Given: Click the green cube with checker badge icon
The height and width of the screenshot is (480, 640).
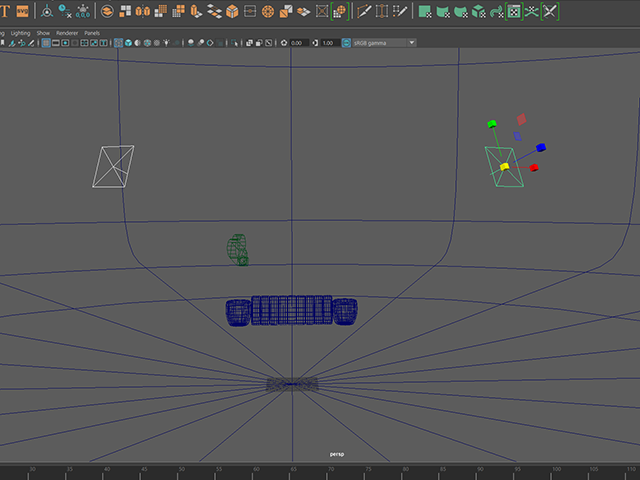Looking at the screenshot, I should click(478, 11).
